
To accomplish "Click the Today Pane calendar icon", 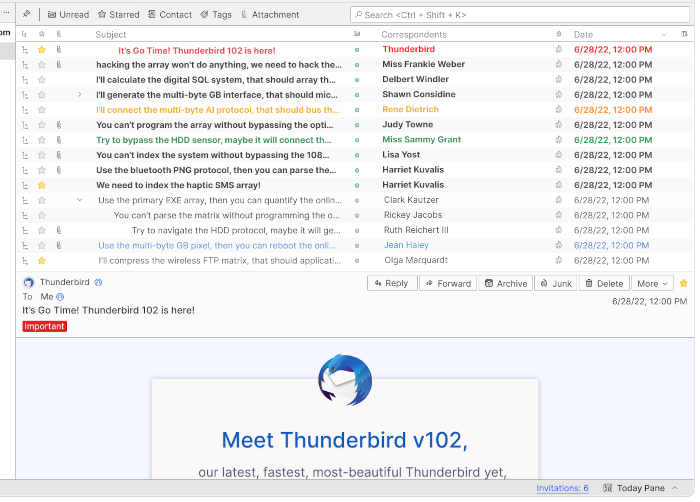I will (x=607, y=488).
